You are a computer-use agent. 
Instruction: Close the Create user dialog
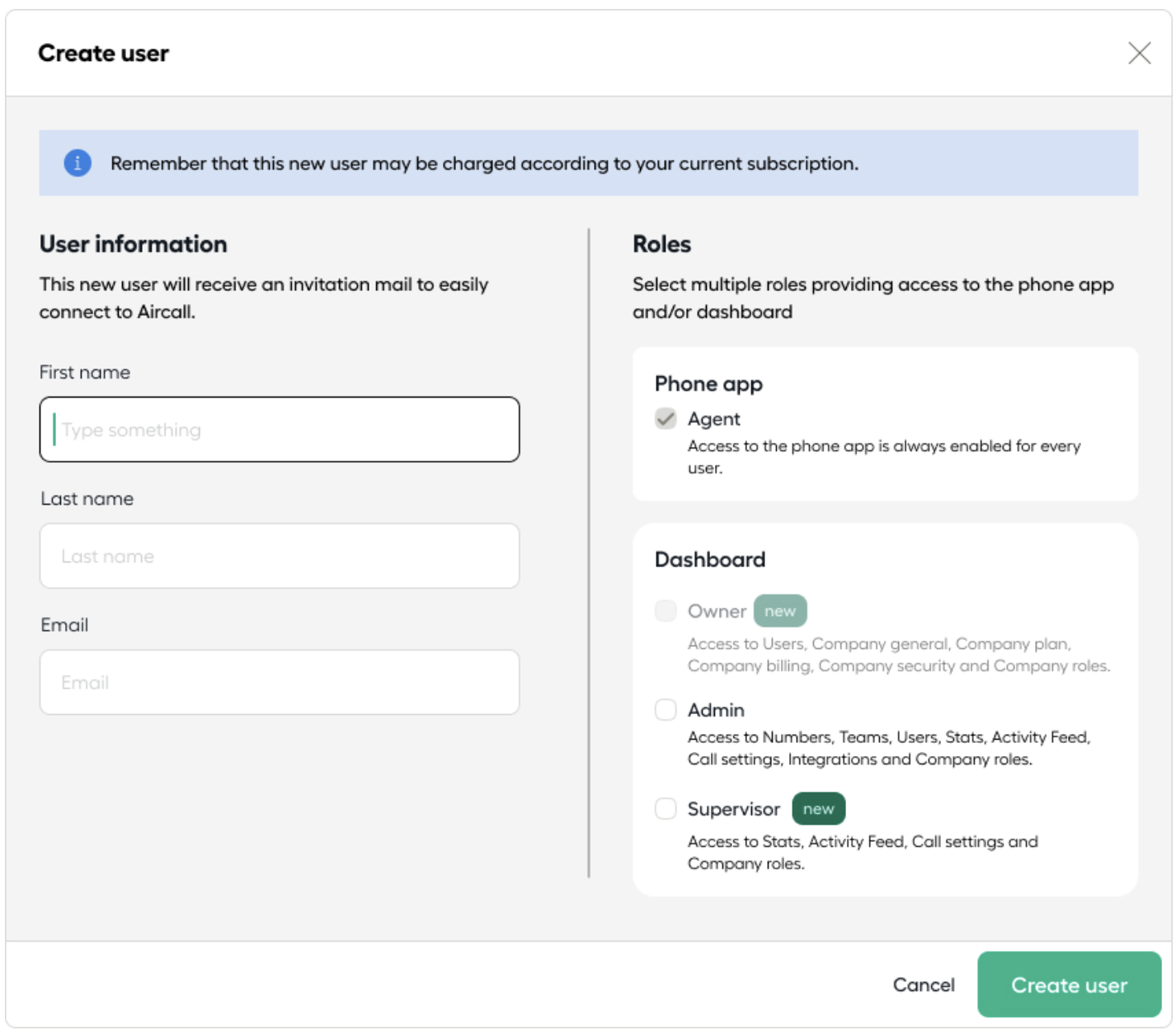point(1139,53)
